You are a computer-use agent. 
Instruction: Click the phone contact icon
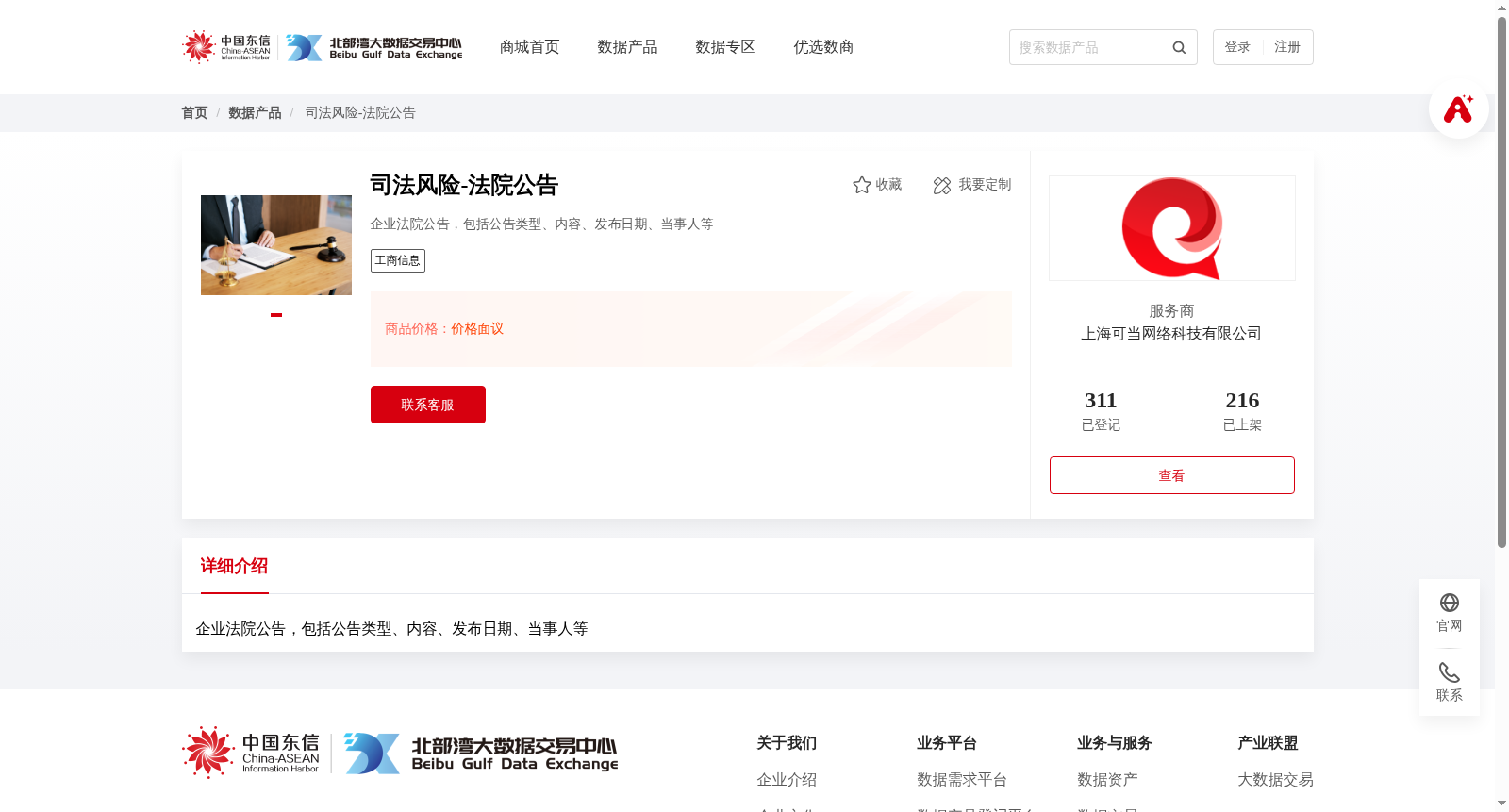coord(1450,672)
